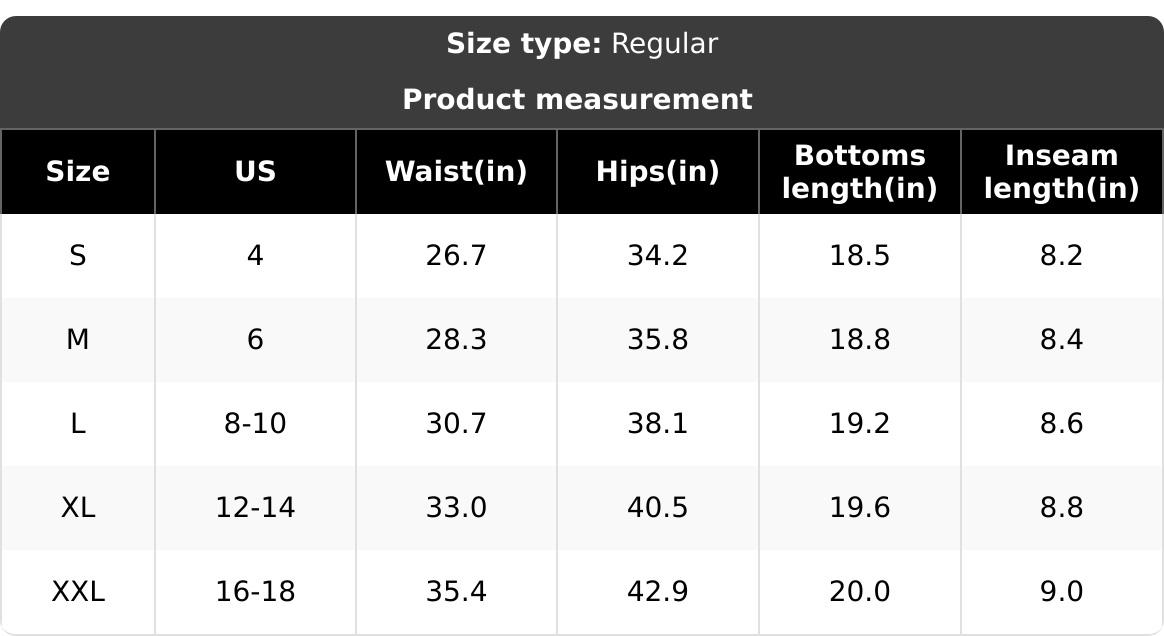Image resolution: width=1164 pixels, height=636 pixels.
Task: Select the XXL size row label
Action: point(77,592)
